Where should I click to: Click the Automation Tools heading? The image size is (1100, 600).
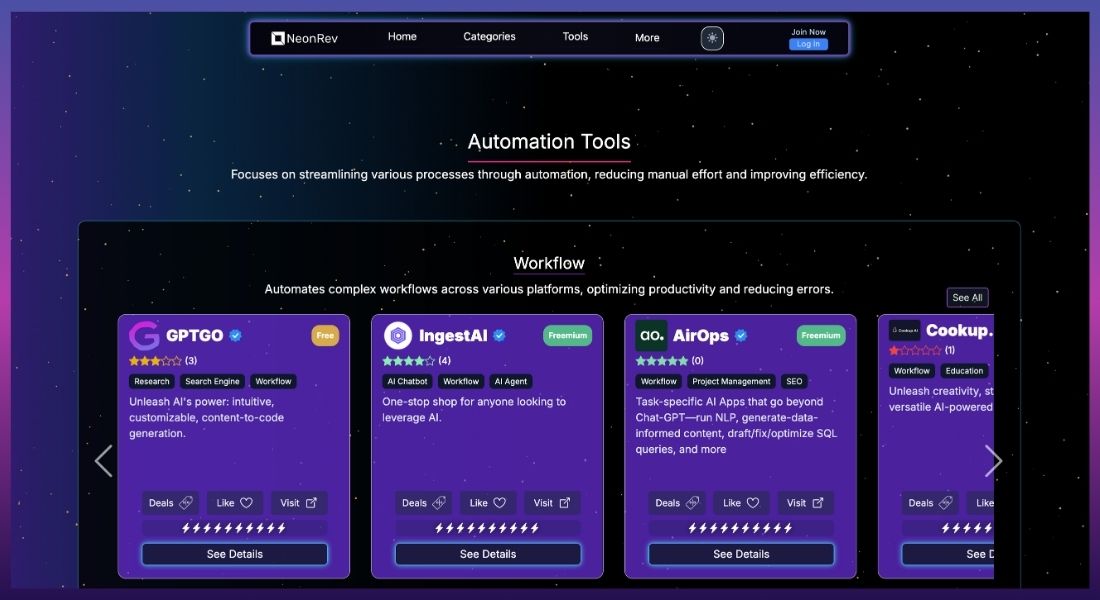[x=549, y=142]
